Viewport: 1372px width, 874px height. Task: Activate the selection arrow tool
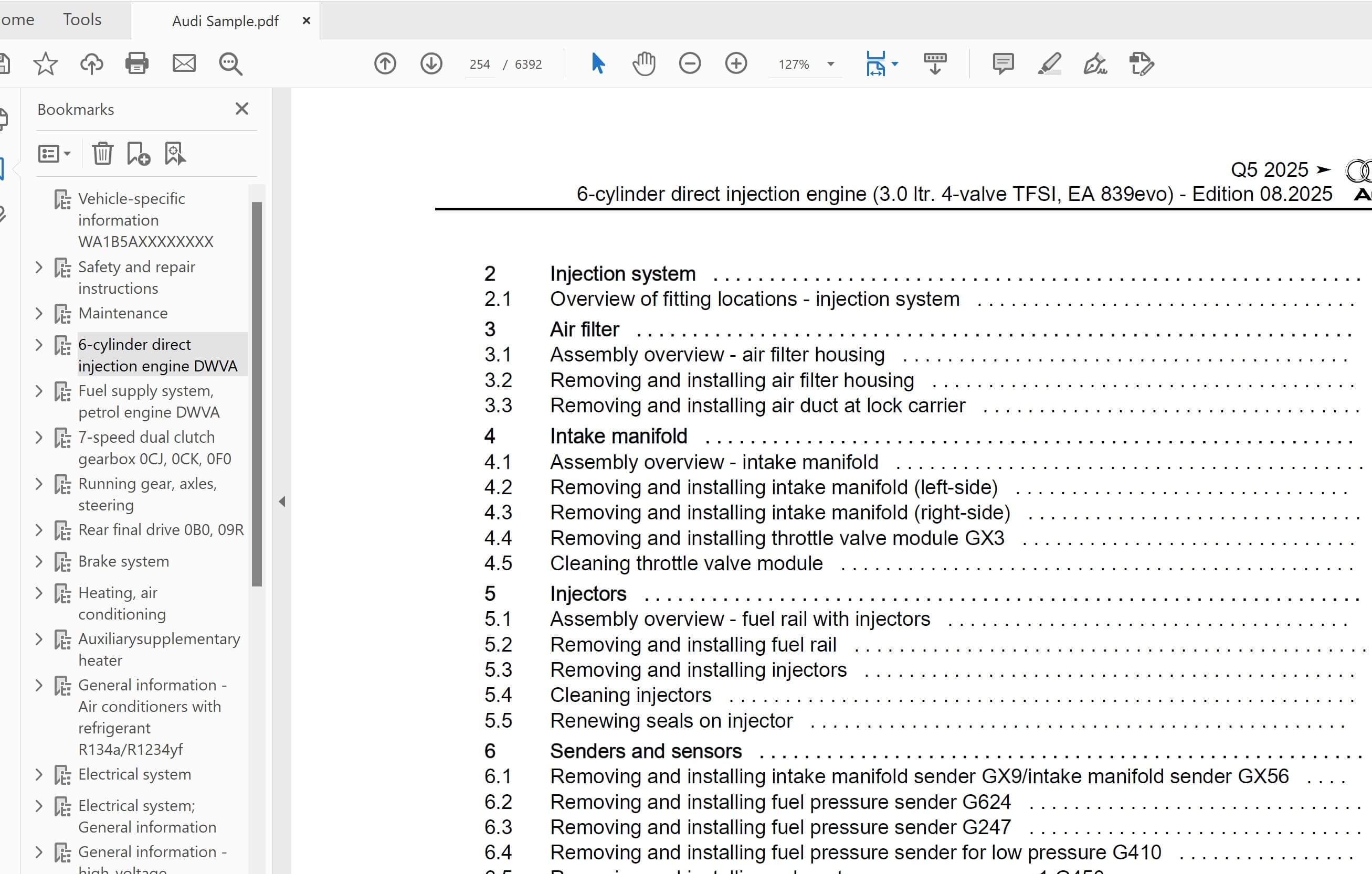click(x=598, y=63)
